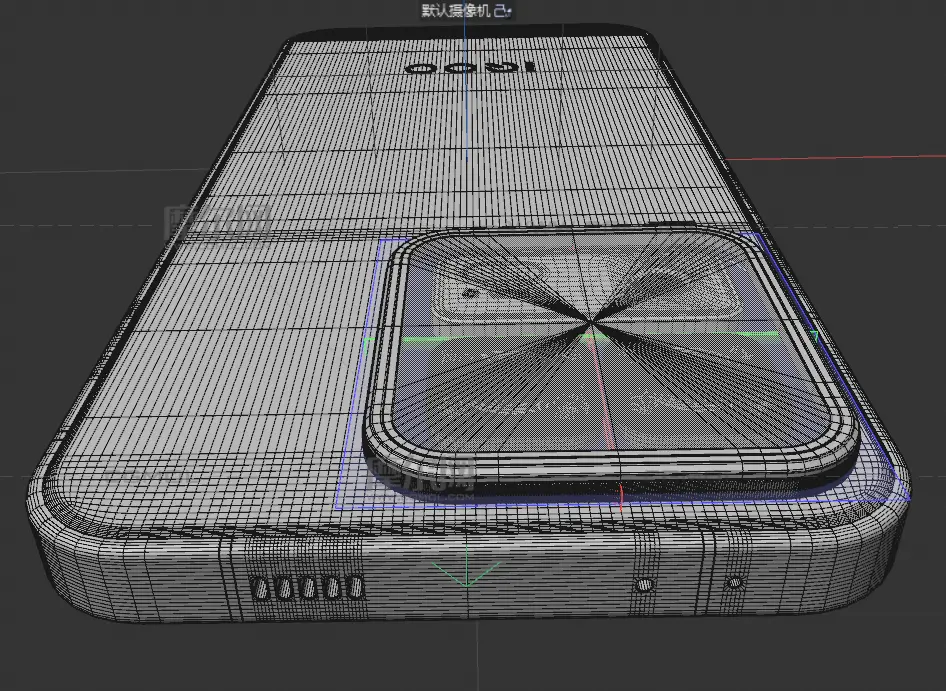Viewport: 946px width, 691px height.
Task: Click the camera icon beside 默认摄像机
Action: coord(506,10)
